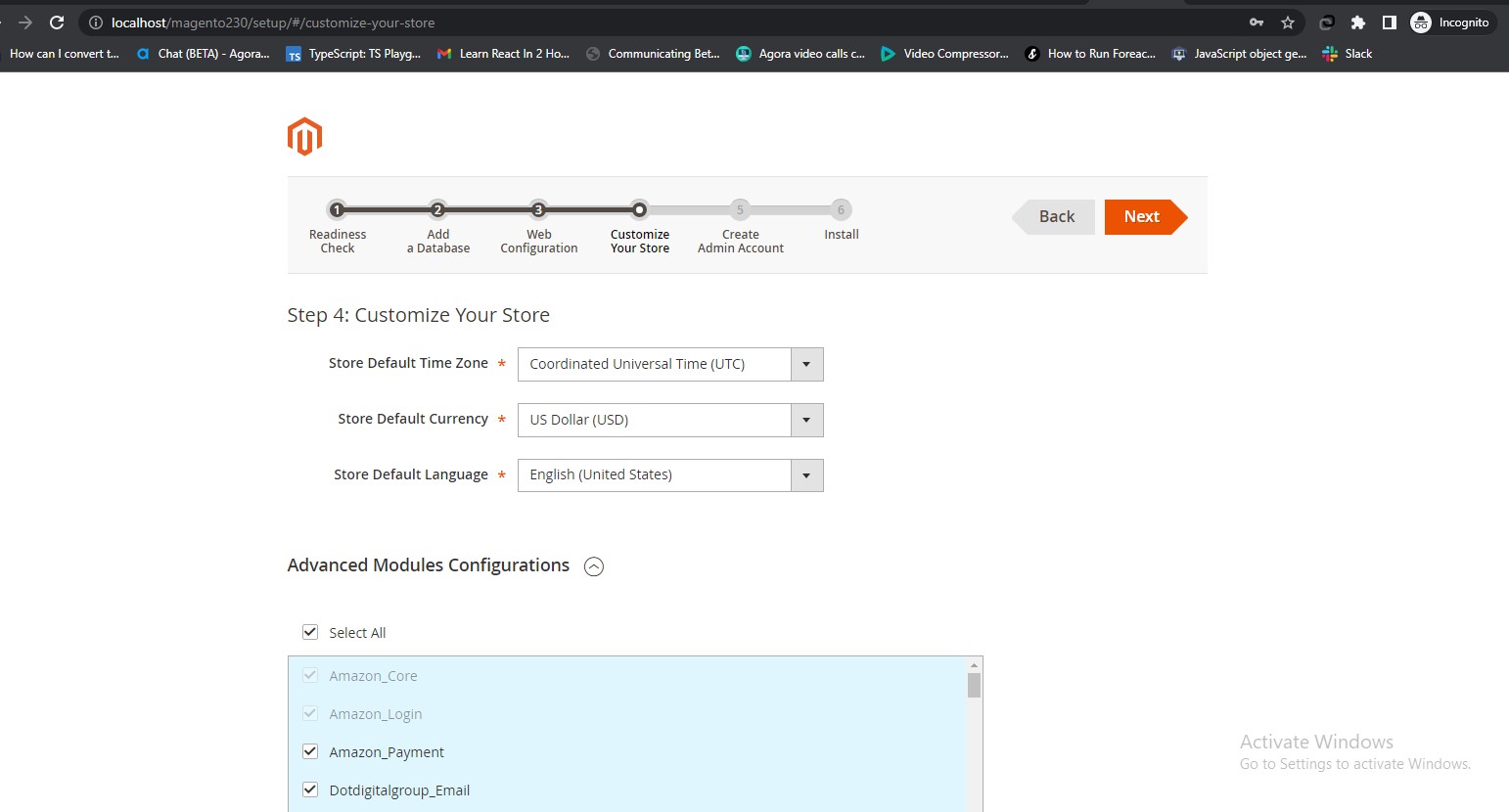The width and height of the screenshot is (1509, 812).
Task: Select the Readiness Check step icon
Action: click(337, 208)
